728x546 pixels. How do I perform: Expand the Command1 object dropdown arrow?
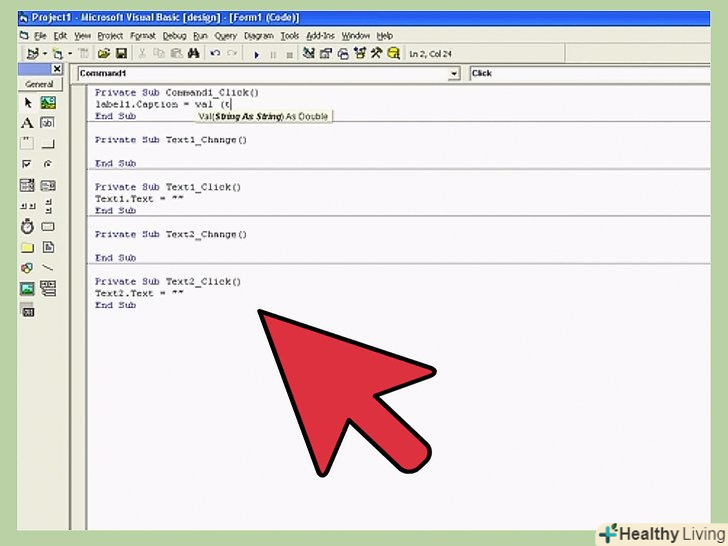coord(454,73)
